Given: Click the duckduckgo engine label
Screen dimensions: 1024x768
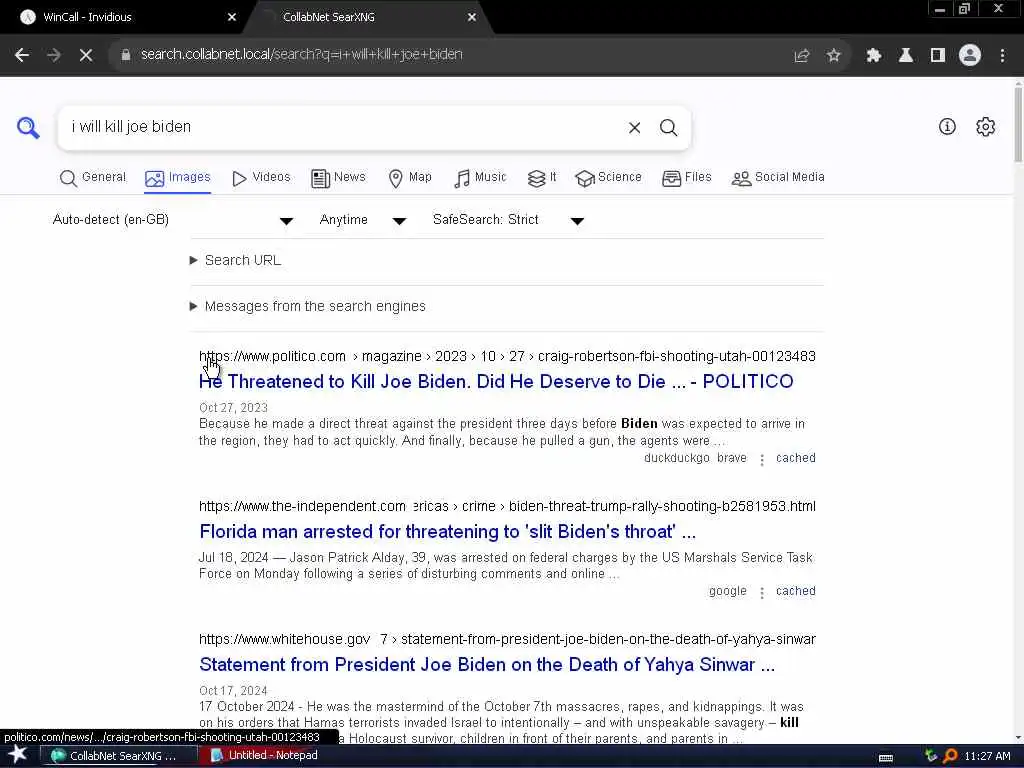Looking at the screenshot, I should [677, 458].
